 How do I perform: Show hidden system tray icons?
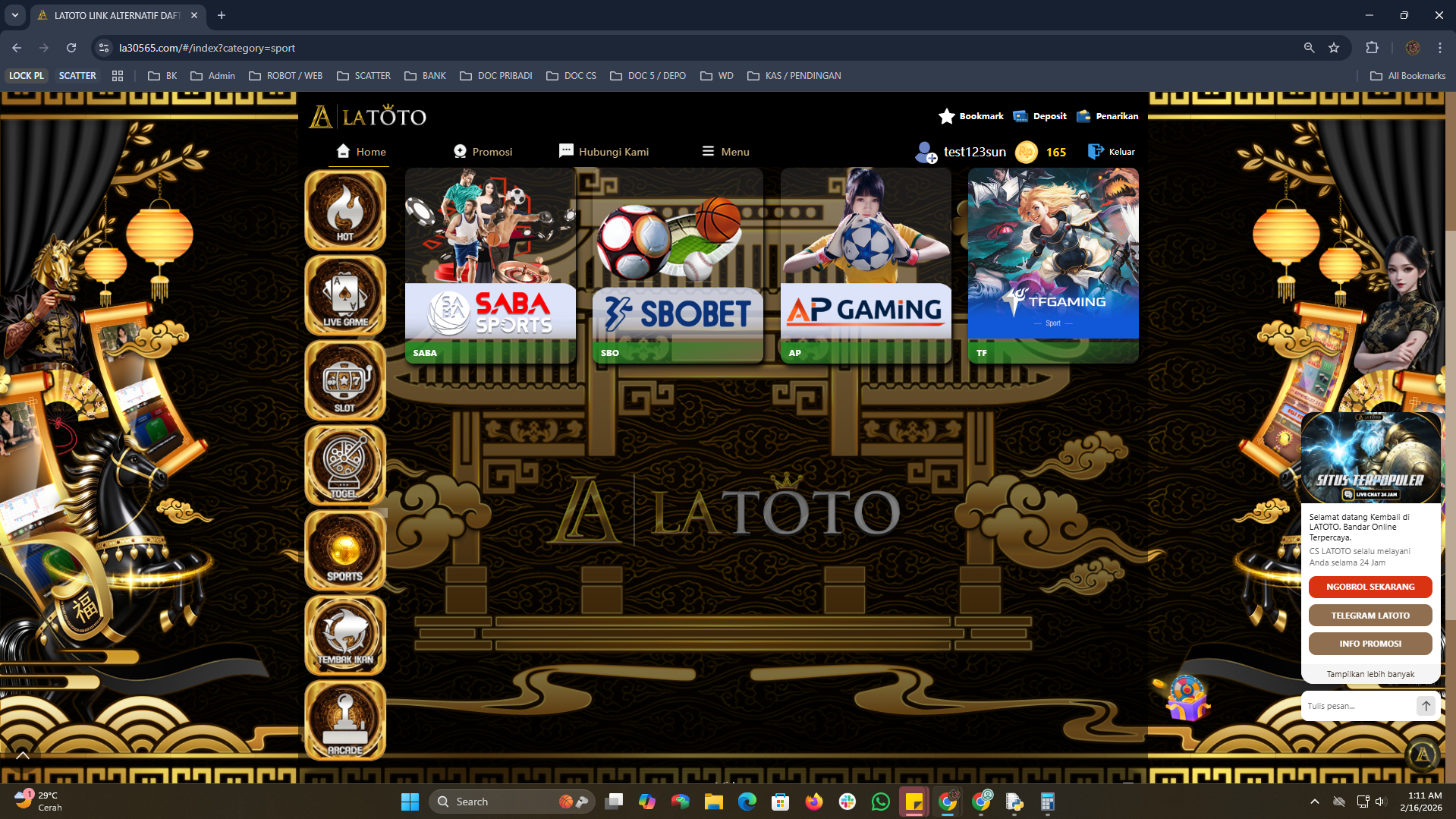tap(1315, 802)
